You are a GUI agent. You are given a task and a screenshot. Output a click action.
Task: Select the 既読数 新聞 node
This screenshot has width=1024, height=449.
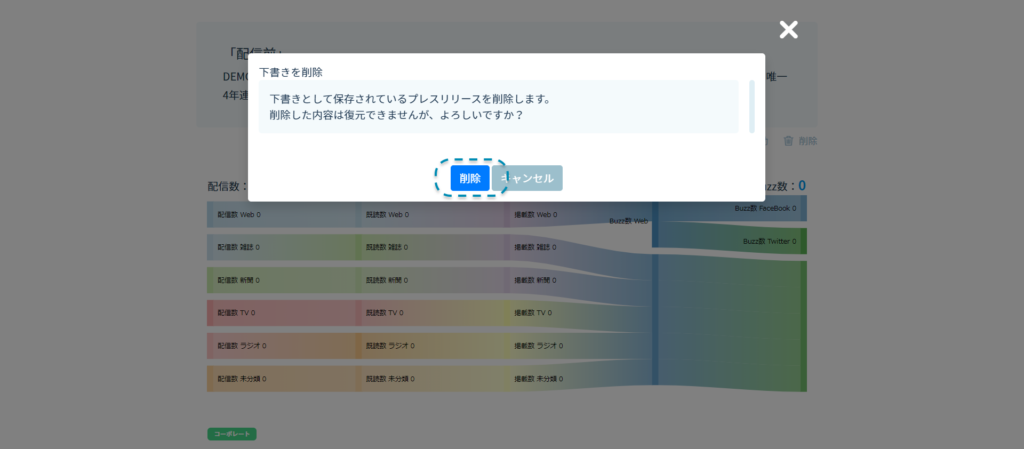pyautogui.click(x=388, y=280)
